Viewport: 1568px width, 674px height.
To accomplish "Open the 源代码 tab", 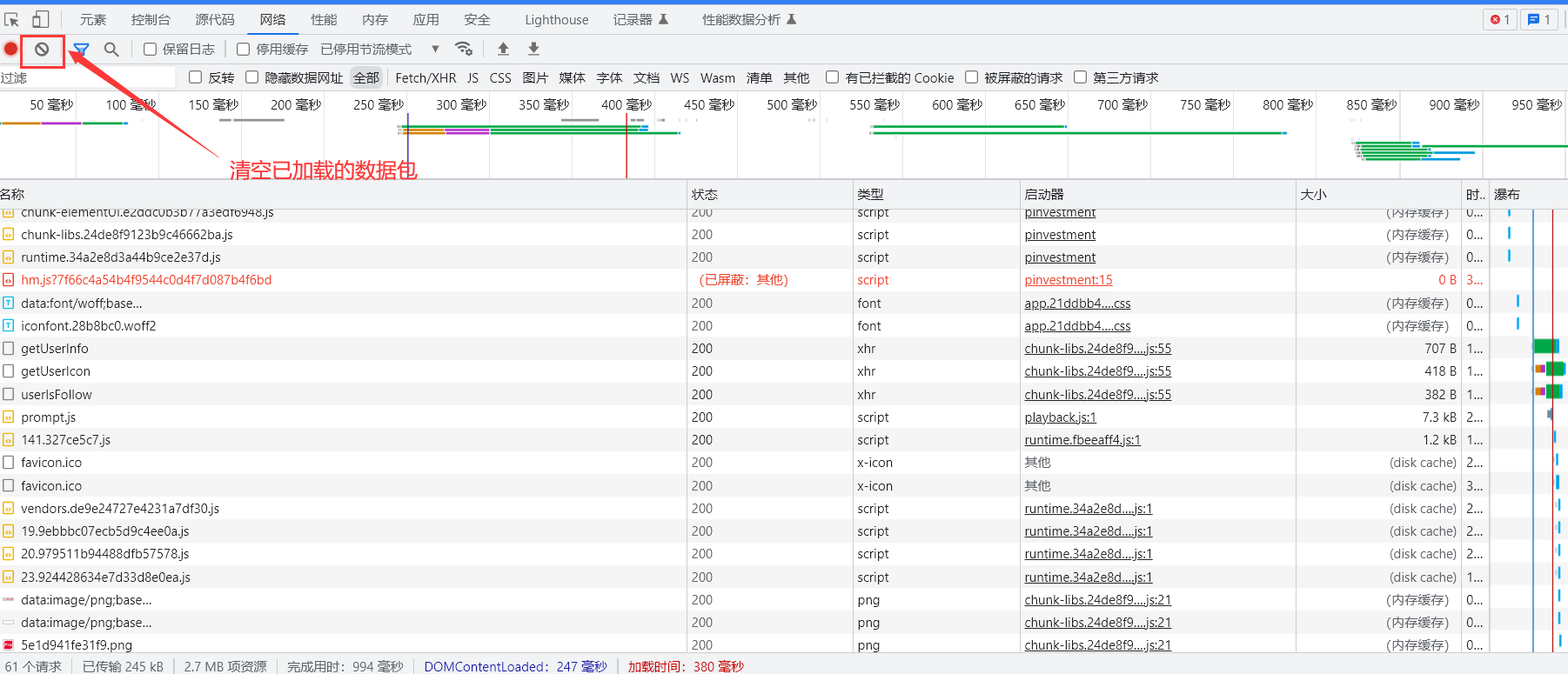I will click(x=215, y=19).
